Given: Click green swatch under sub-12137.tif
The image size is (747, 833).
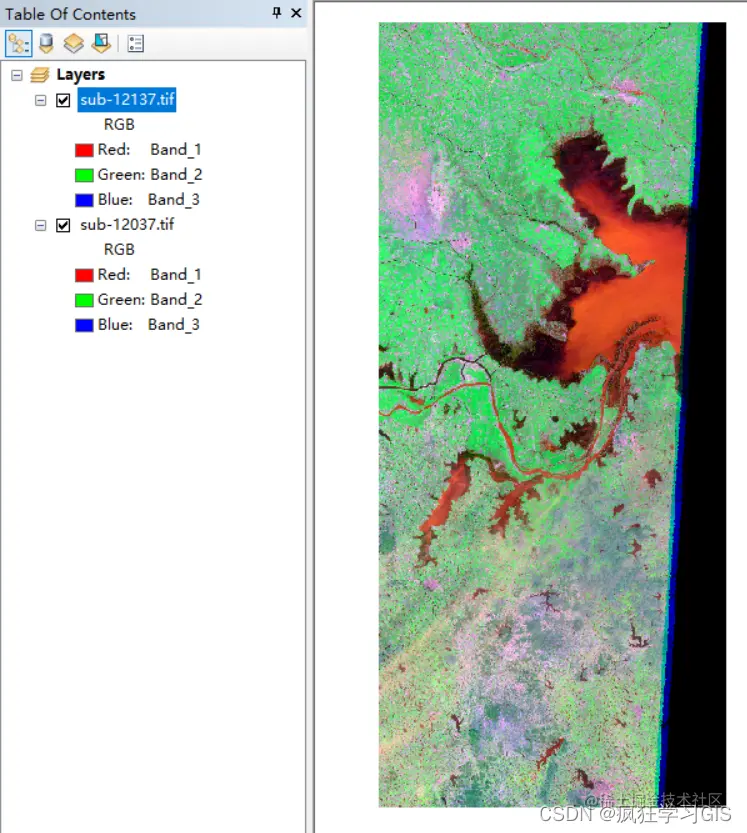Looking at the screenshot, I should pyautogui.click(x=84, y=175).
